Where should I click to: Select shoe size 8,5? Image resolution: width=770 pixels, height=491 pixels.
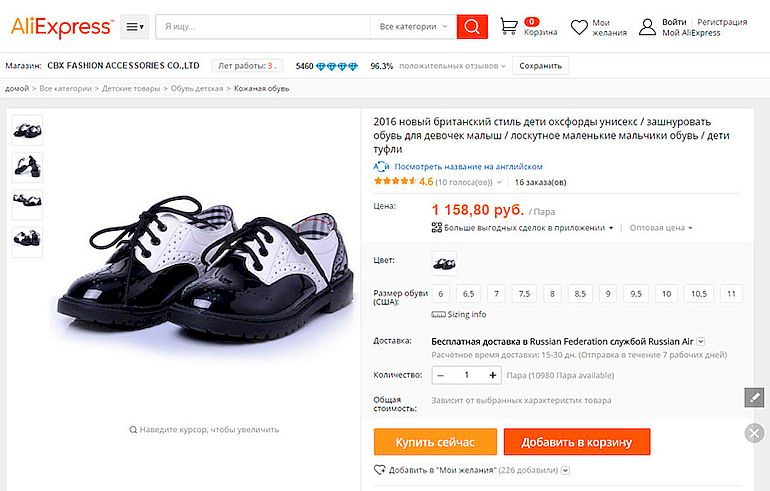[x=580, y=294]
